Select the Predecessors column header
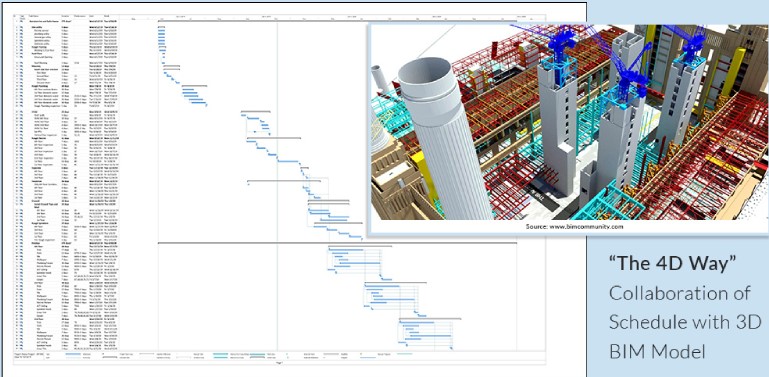Screen dimensions: 769x377 tap(80, 17)
